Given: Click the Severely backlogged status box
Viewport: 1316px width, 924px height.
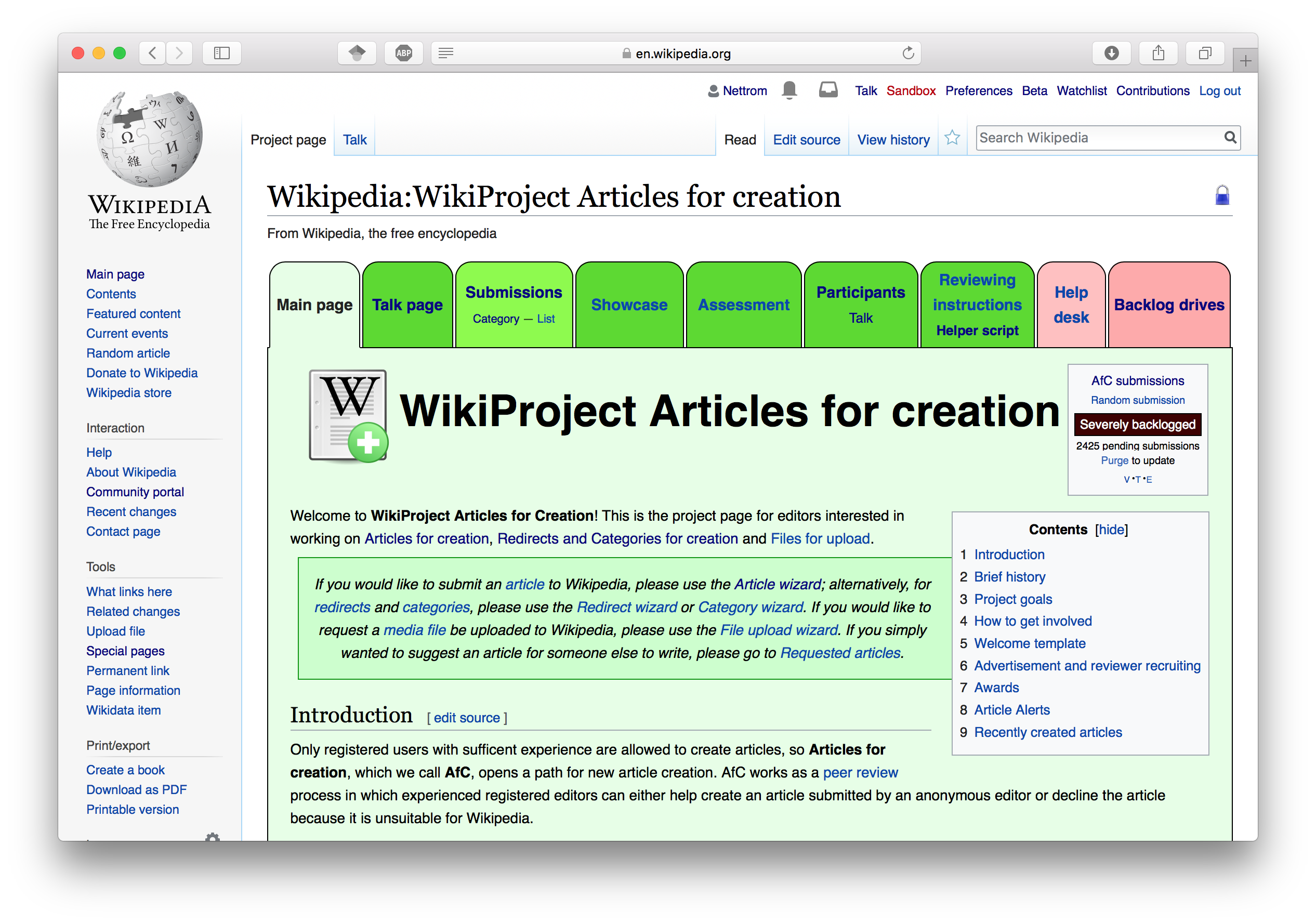Looking at the screenshot, I should coord(1137,425).
